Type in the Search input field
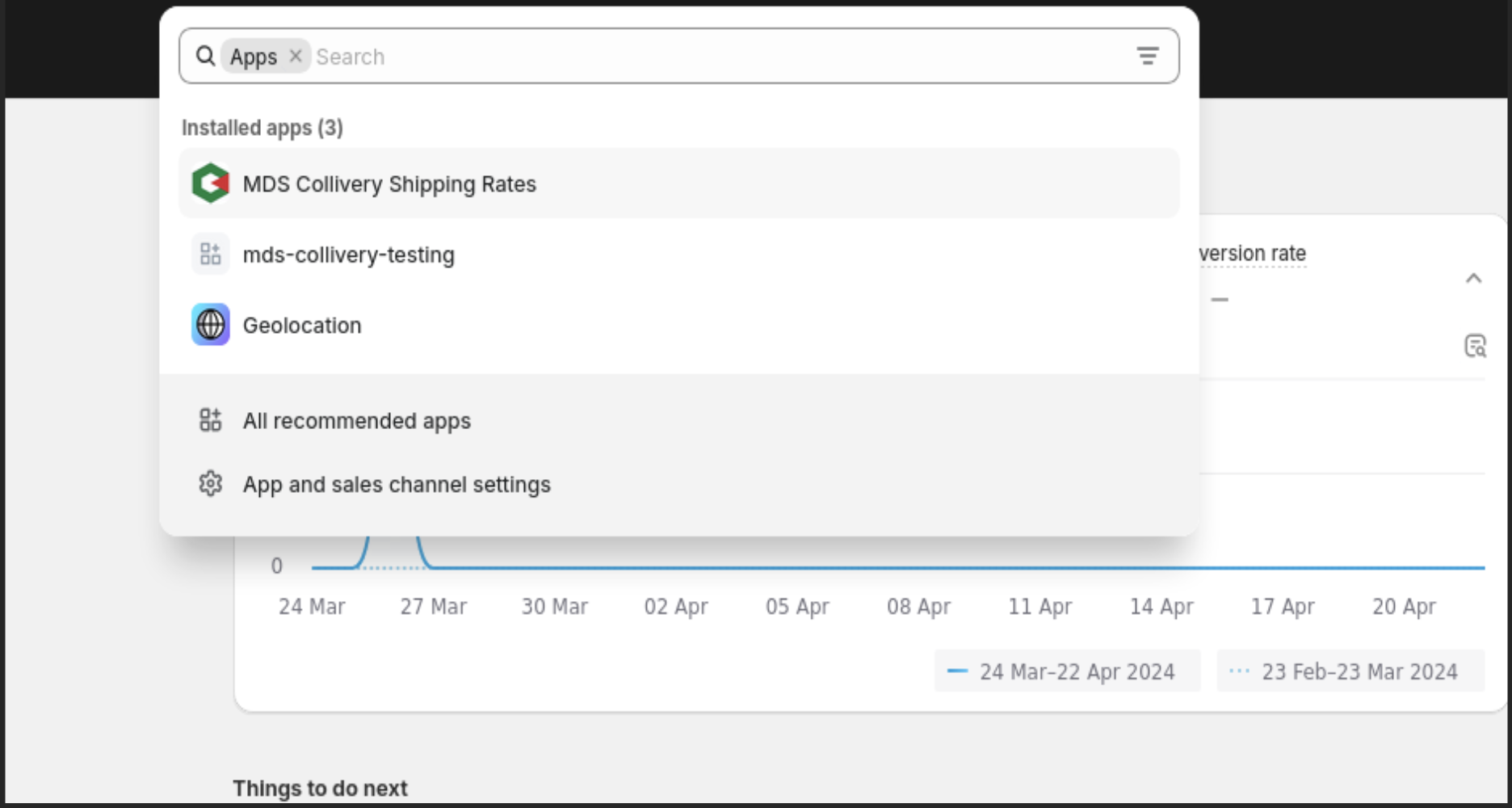 tap(711, 57)
